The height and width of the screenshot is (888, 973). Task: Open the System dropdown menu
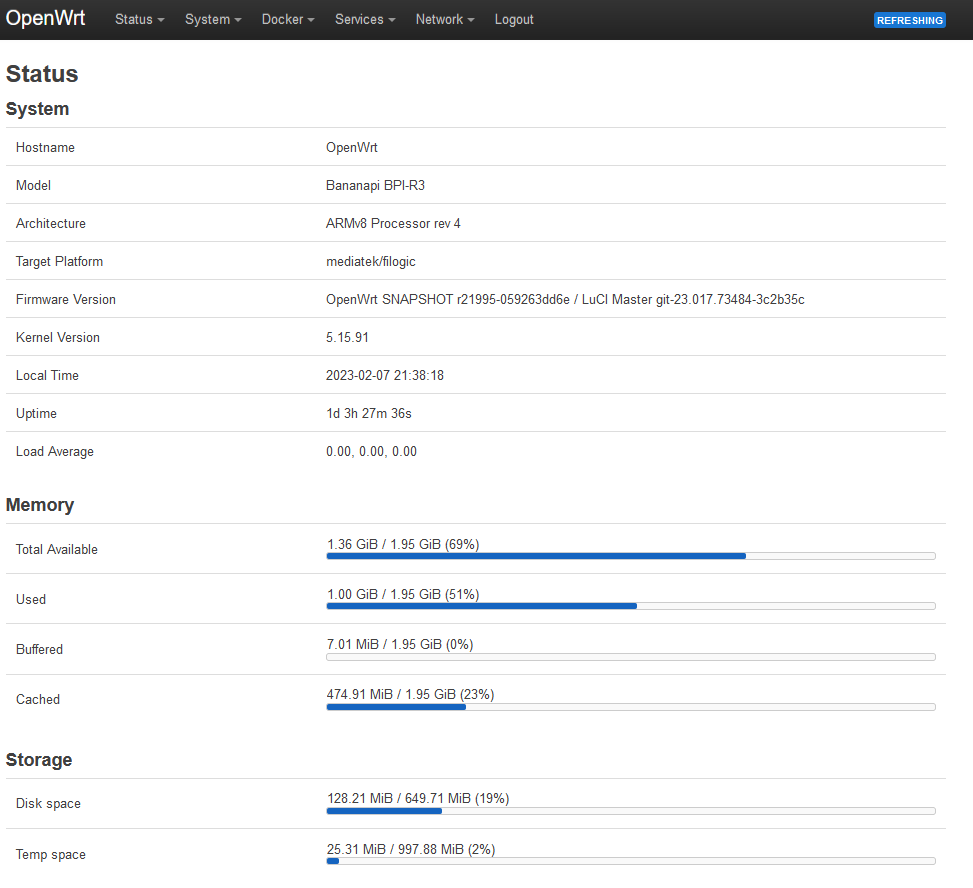click(x=213, y=19)
